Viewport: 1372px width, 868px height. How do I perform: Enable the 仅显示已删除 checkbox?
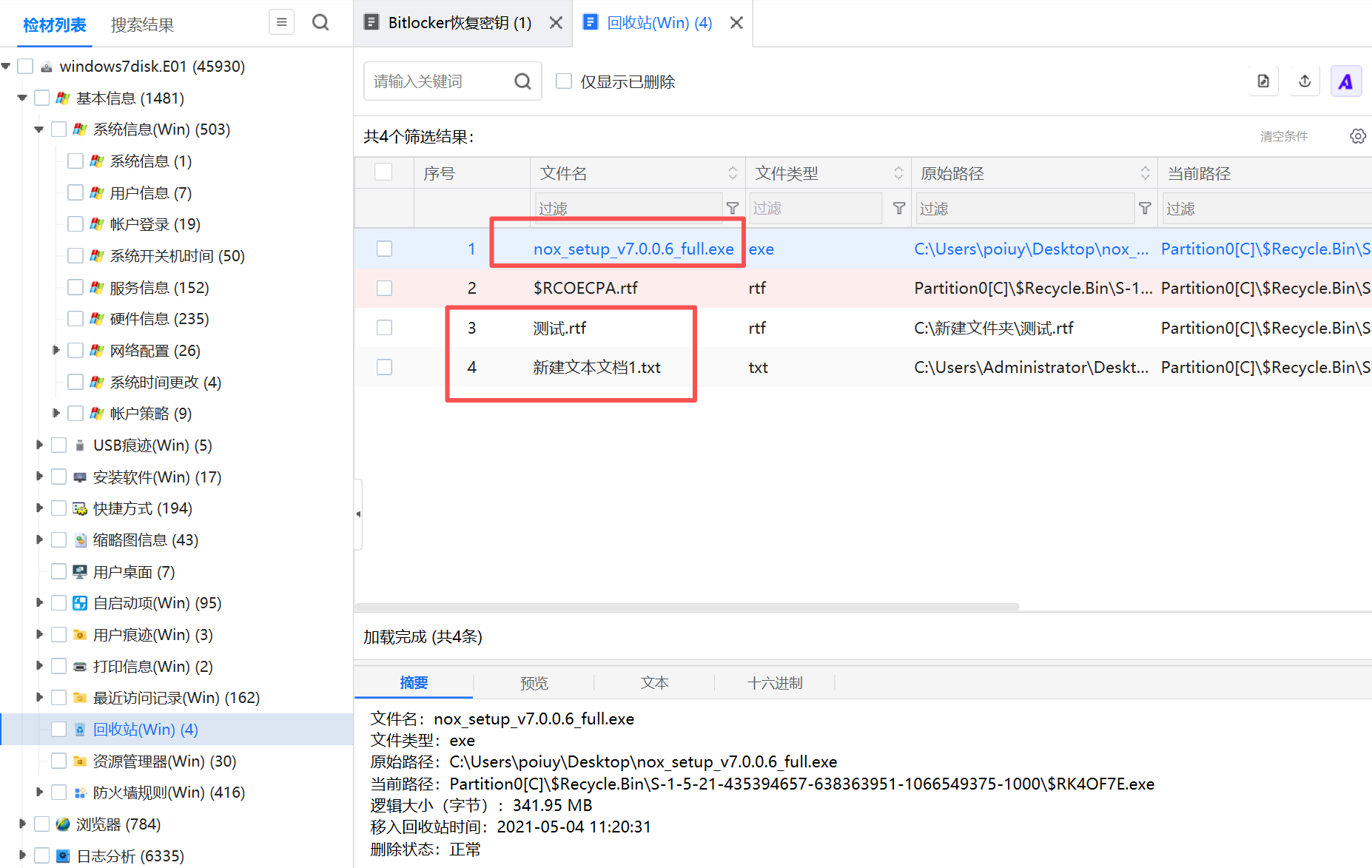564,81
